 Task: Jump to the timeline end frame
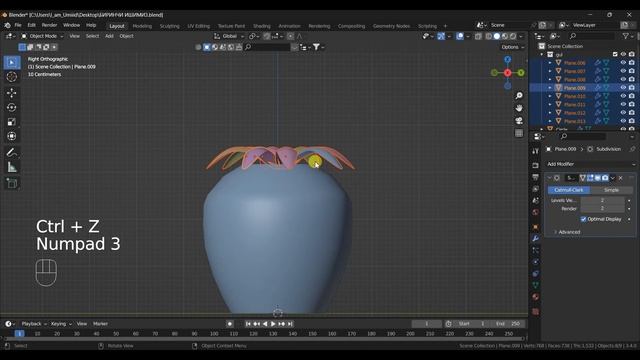pyautogui.click(x=290, y=324)
